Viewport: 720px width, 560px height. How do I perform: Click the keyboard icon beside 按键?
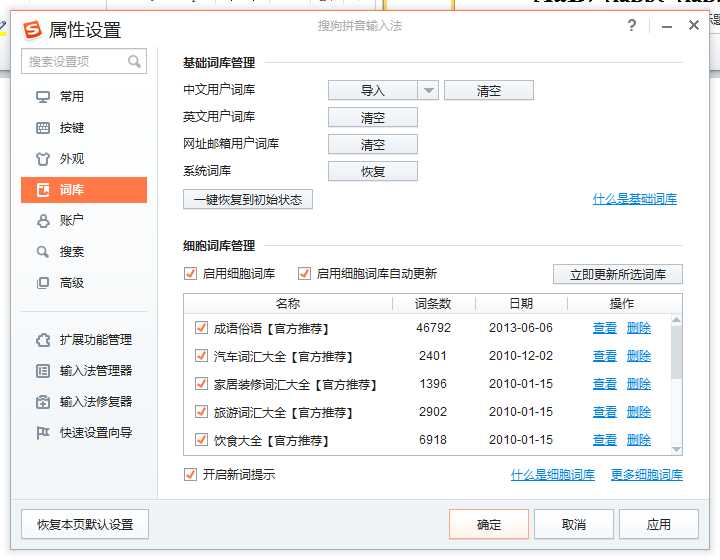[43, 128]
